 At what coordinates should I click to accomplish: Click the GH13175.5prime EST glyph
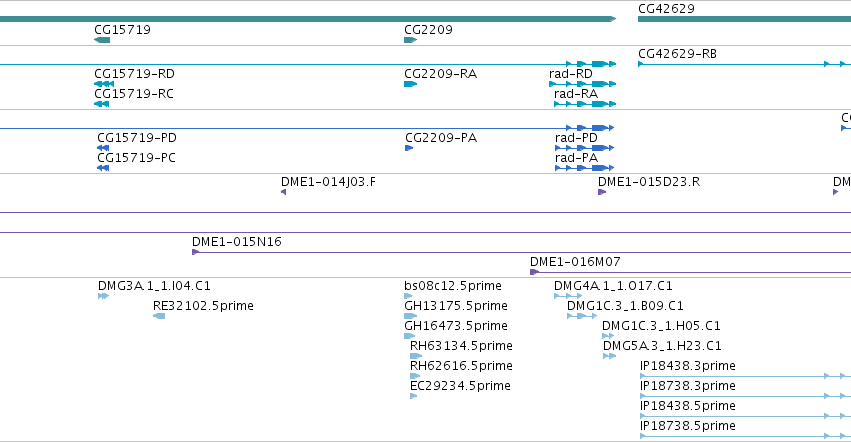[411, 316]
